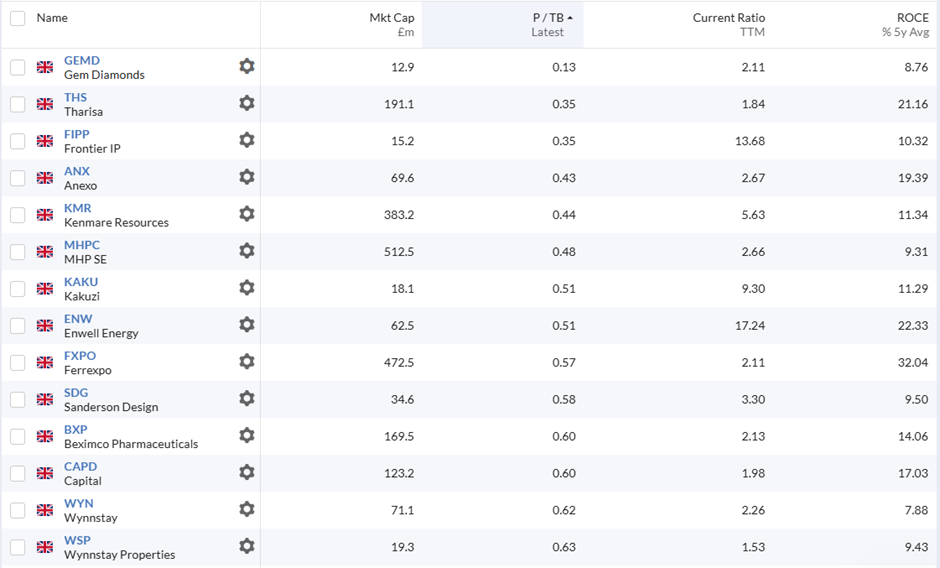This screenshot has width=940, height=568.
Task: Open settings gear for Anexo row
Action: coord(246,177)
